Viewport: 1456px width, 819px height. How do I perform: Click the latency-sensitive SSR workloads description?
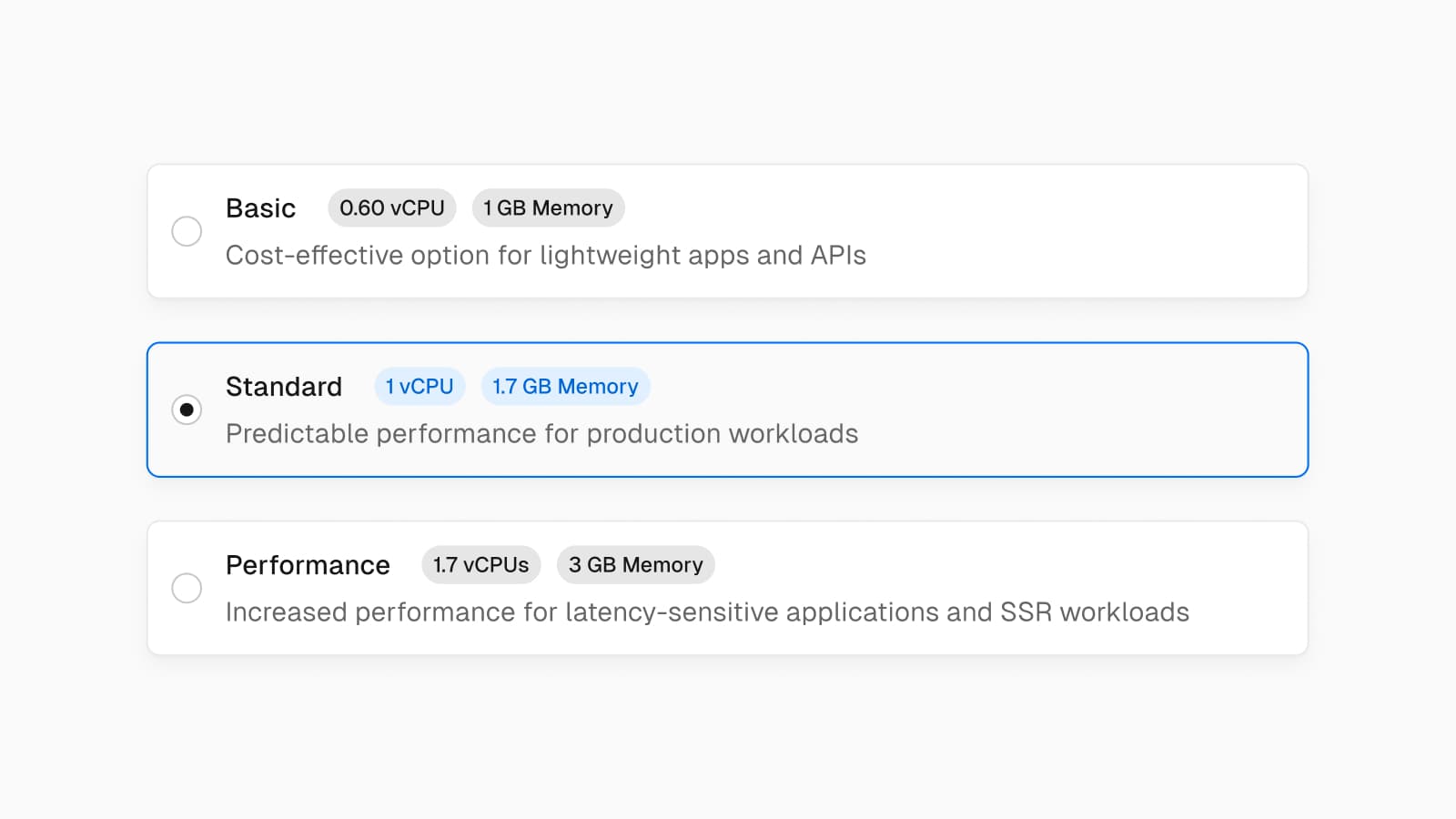point(707,612)
